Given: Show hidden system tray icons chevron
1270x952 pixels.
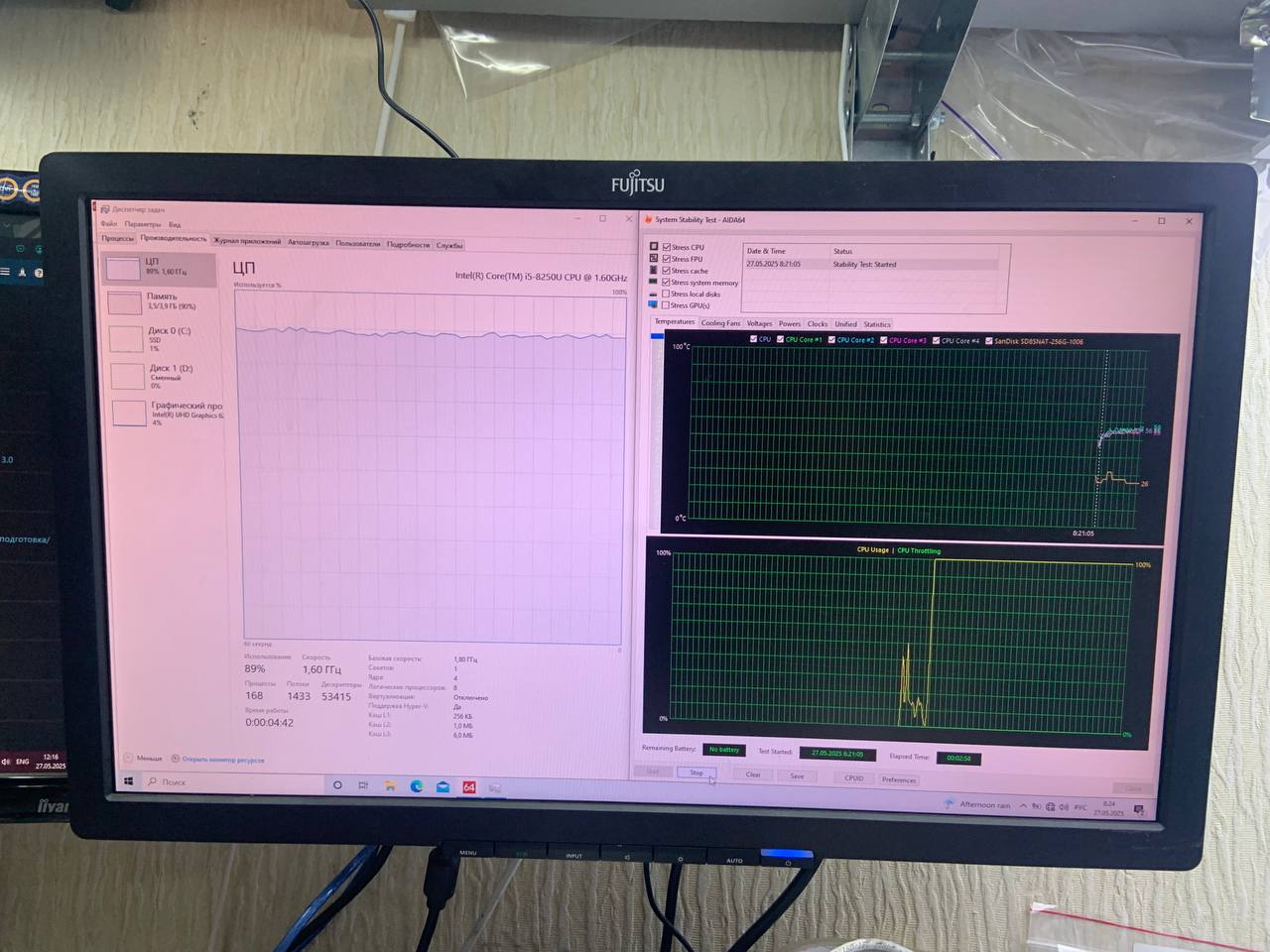Looking at the screenshot, I should [1023, 806].
